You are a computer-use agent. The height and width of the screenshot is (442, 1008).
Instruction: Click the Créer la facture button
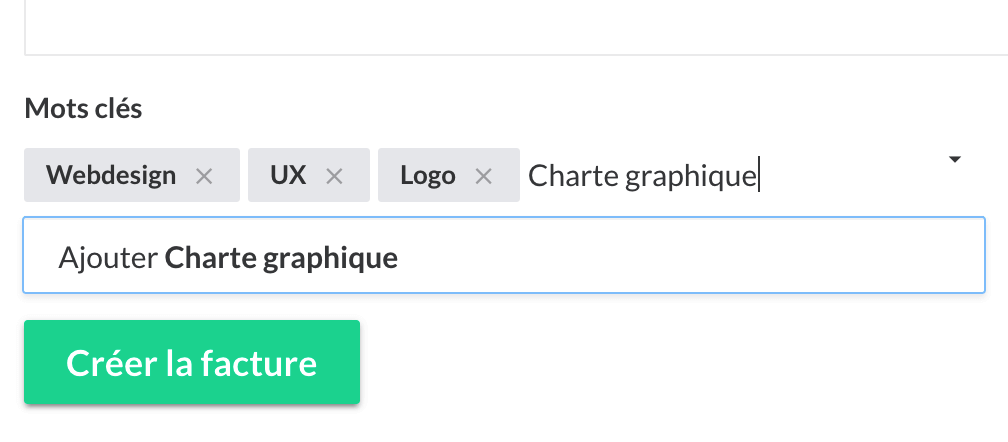[192, 362]
